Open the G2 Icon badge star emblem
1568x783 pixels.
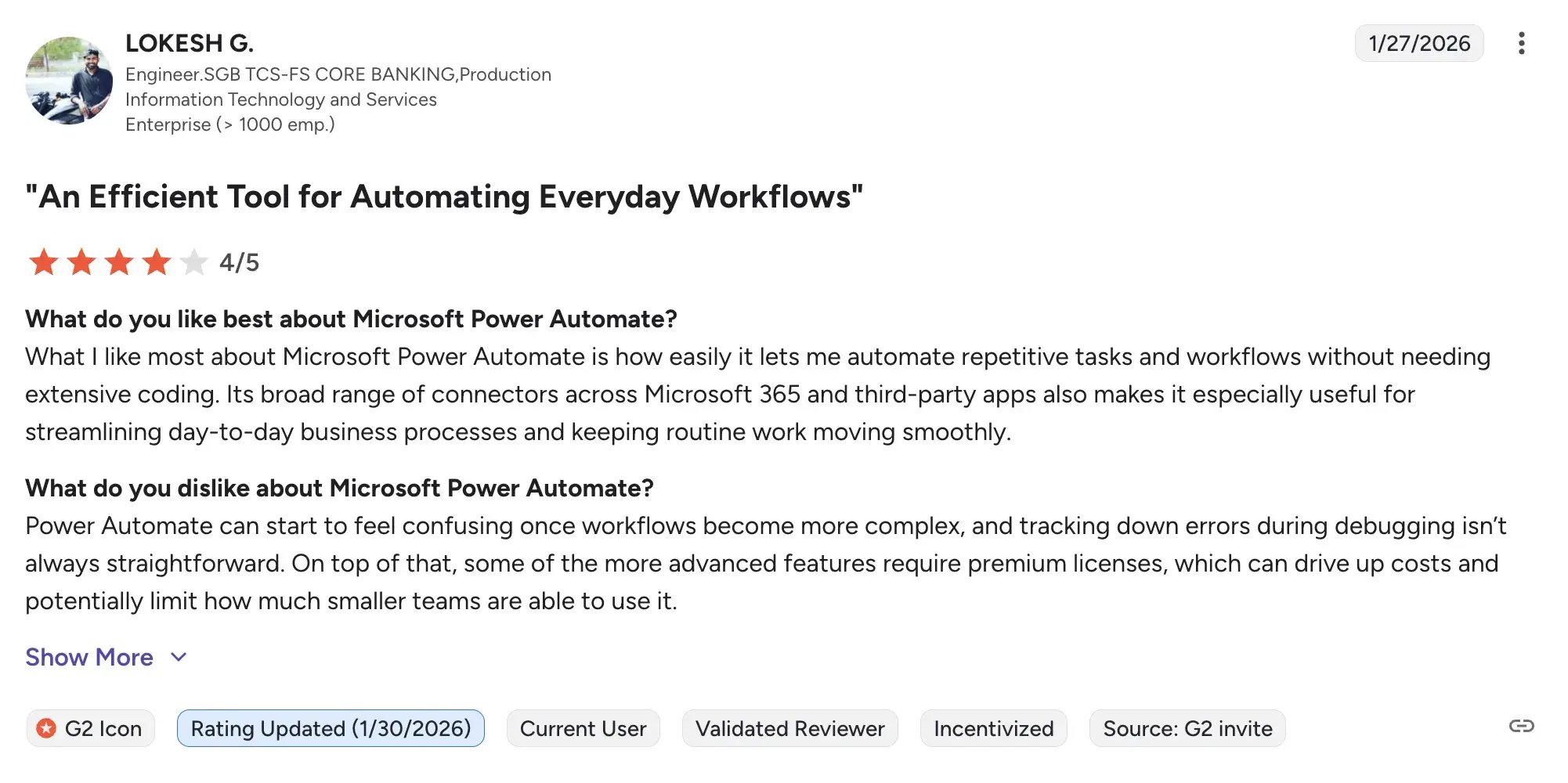[x=46, y=728]
